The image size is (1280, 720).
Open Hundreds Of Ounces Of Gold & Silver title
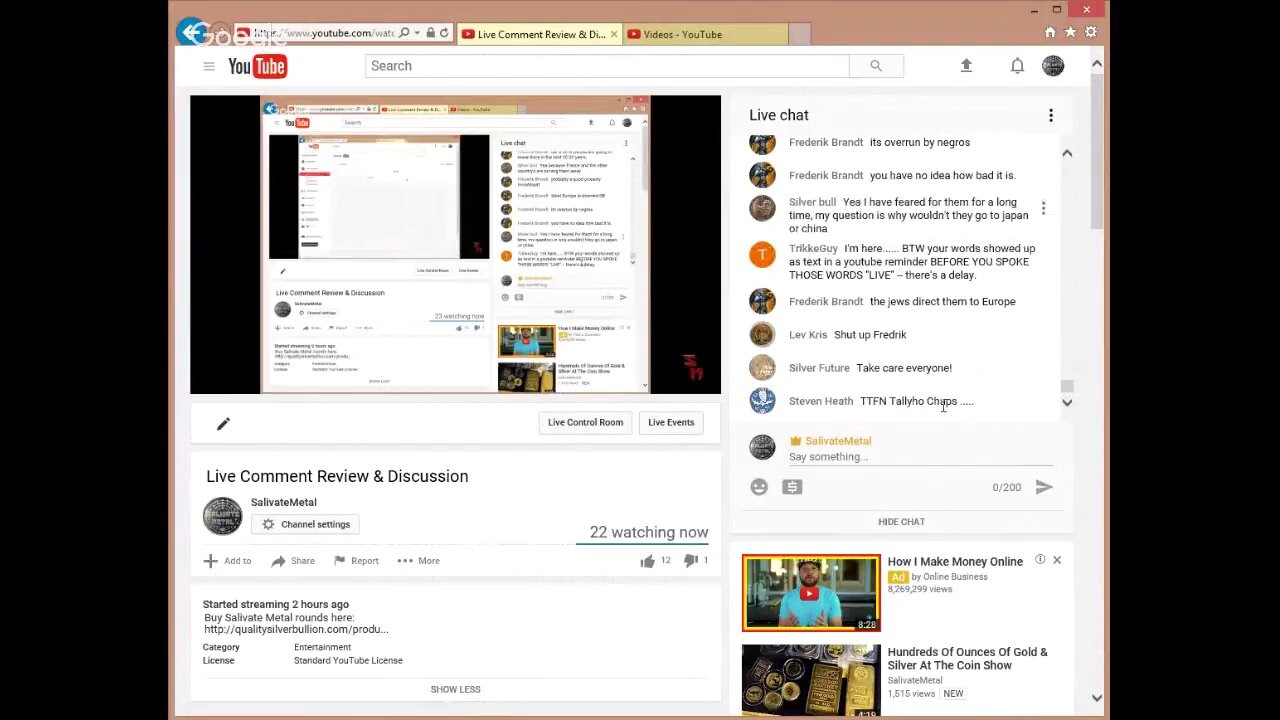967,659
